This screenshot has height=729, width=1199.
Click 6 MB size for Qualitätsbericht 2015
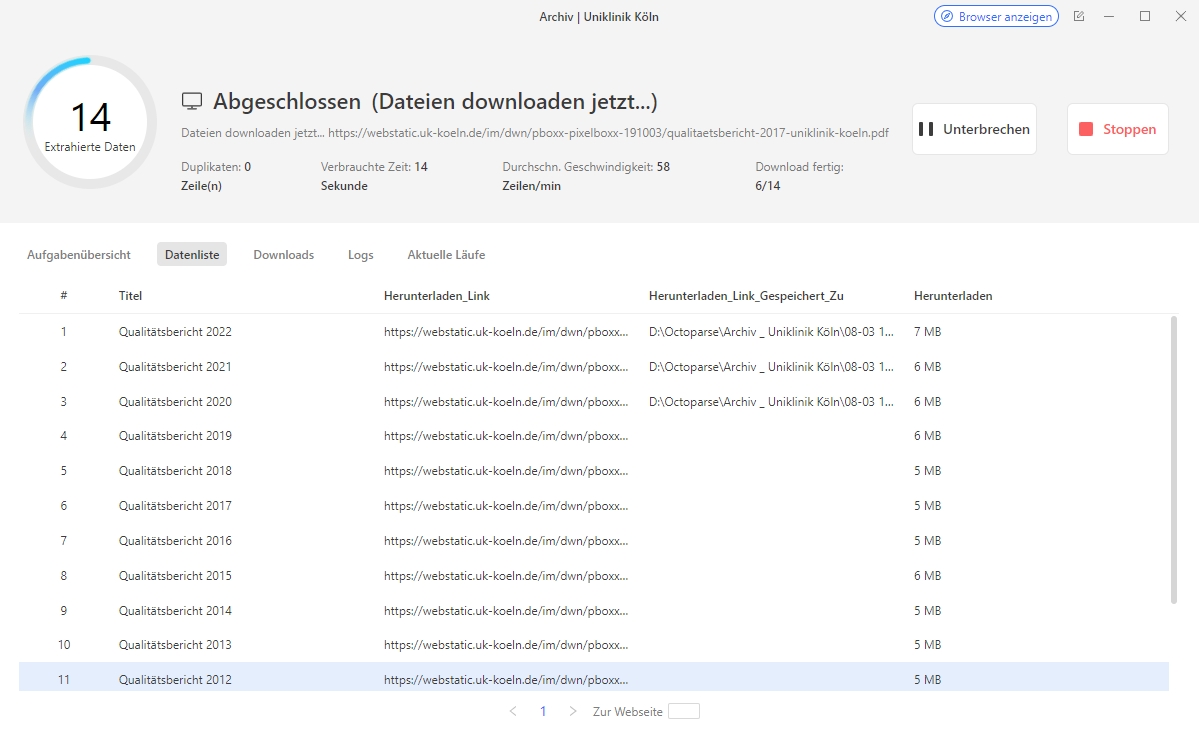(x=928, y=576)
